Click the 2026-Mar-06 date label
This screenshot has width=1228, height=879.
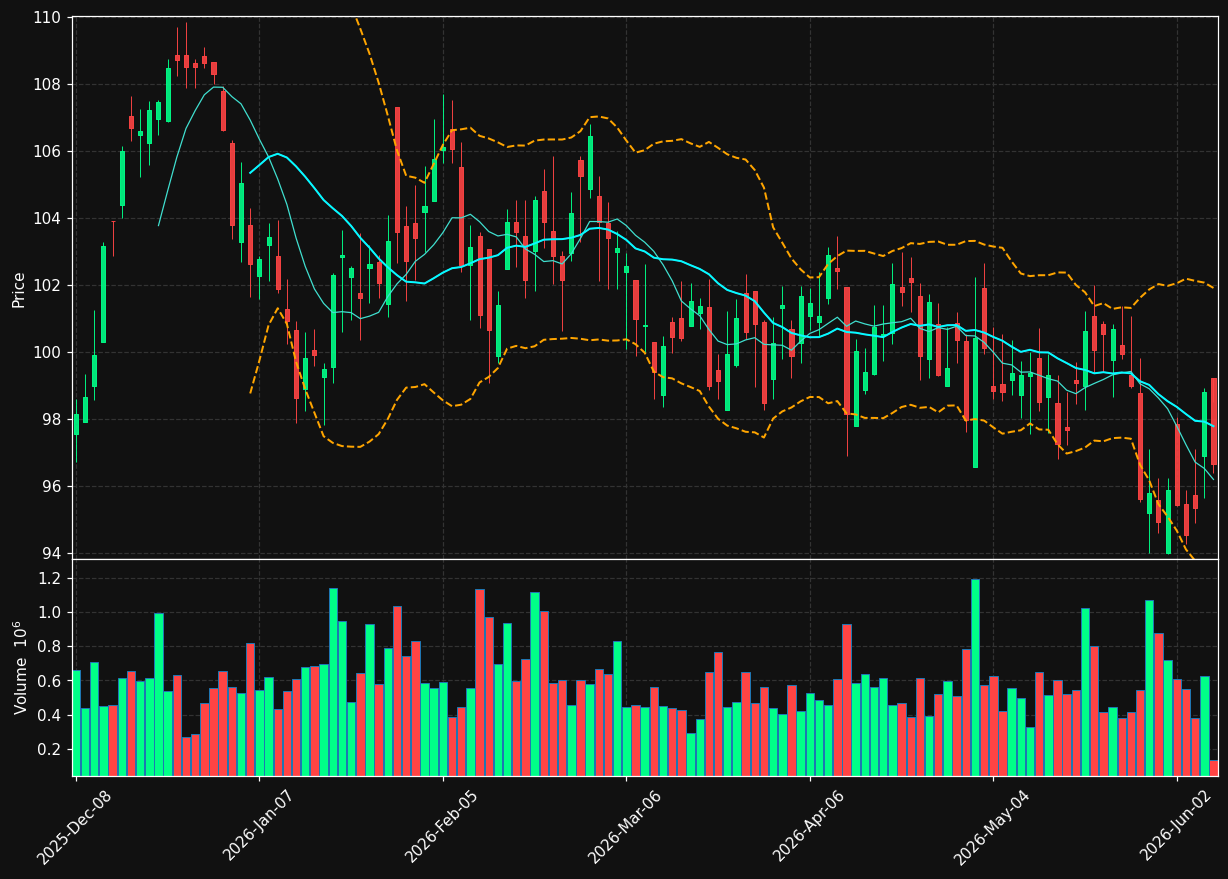pos(625,827)
